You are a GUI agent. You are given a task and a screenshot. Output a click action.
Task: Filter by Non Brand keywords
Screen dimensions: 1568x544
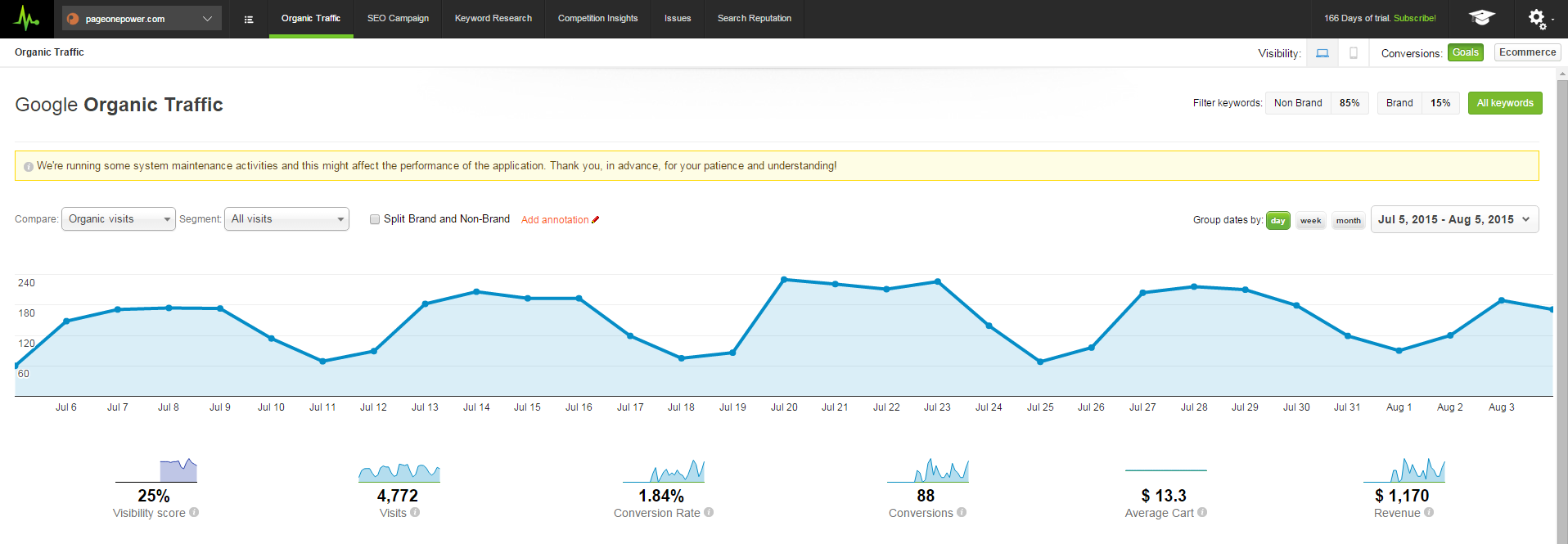tap(1298, 103)
